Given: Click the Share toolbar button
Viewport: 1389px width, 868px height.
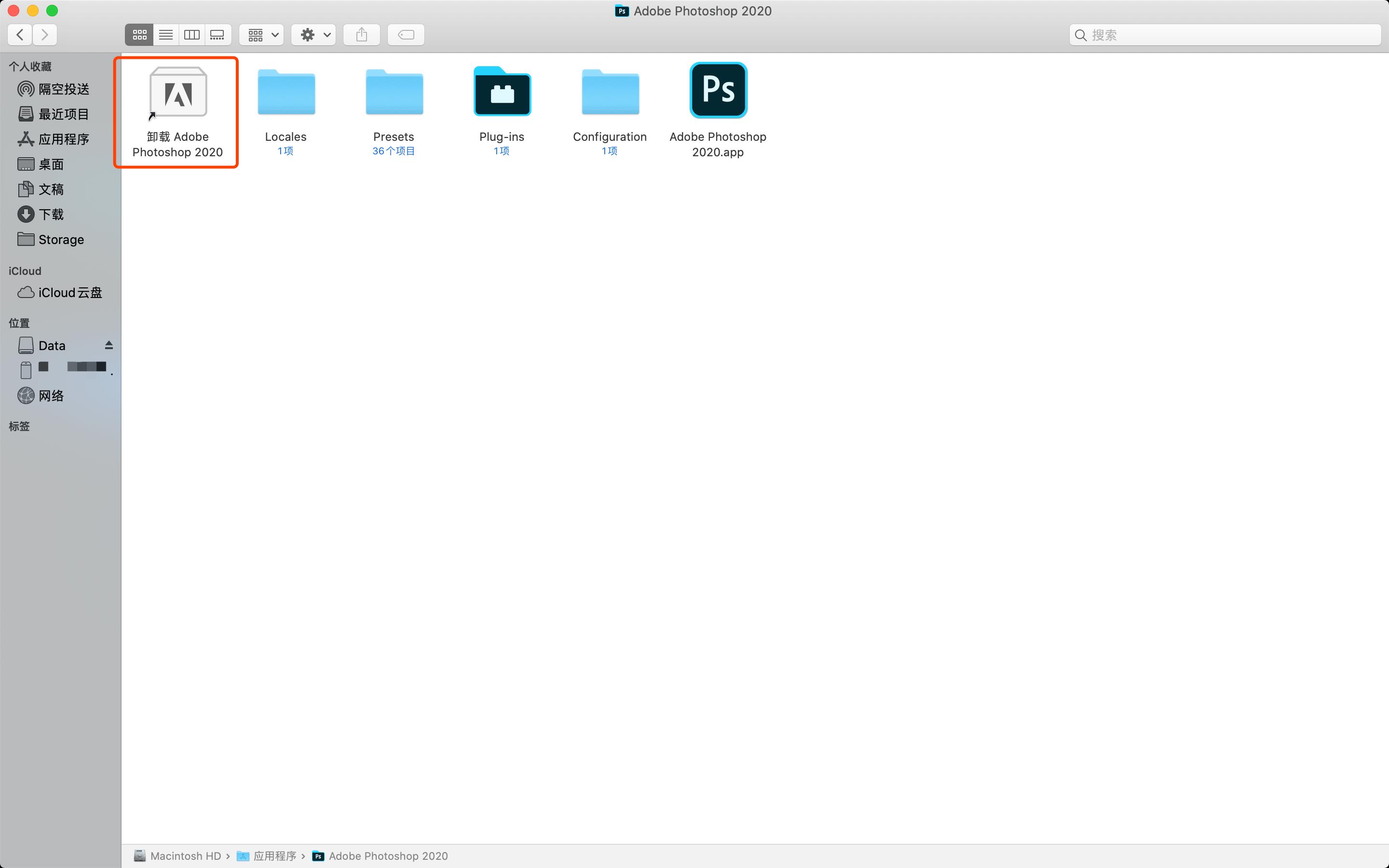Looking at the screenshot, I should tap(362, 35).
